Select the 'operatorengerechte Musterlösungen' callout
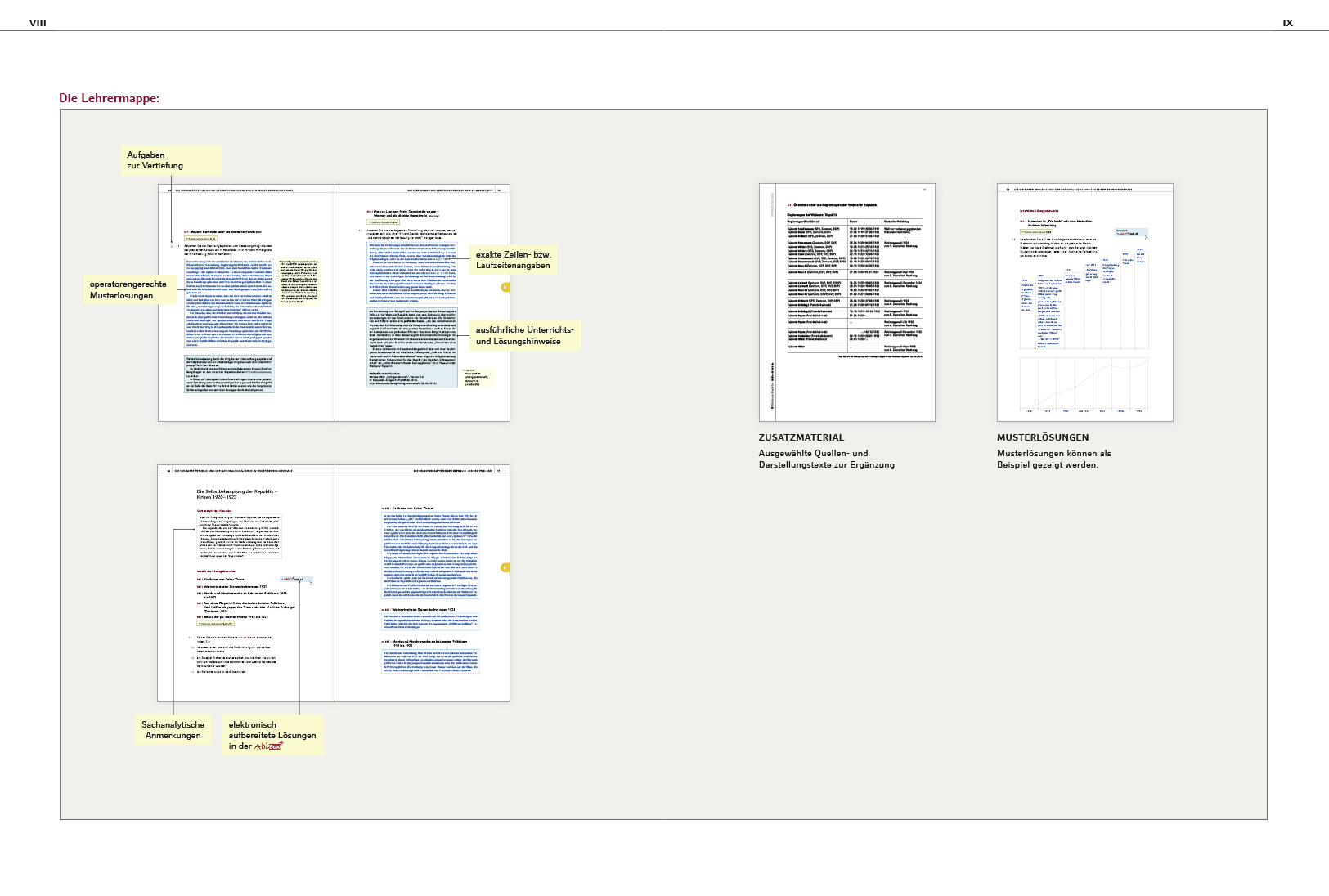 click(x=129, y=290)
